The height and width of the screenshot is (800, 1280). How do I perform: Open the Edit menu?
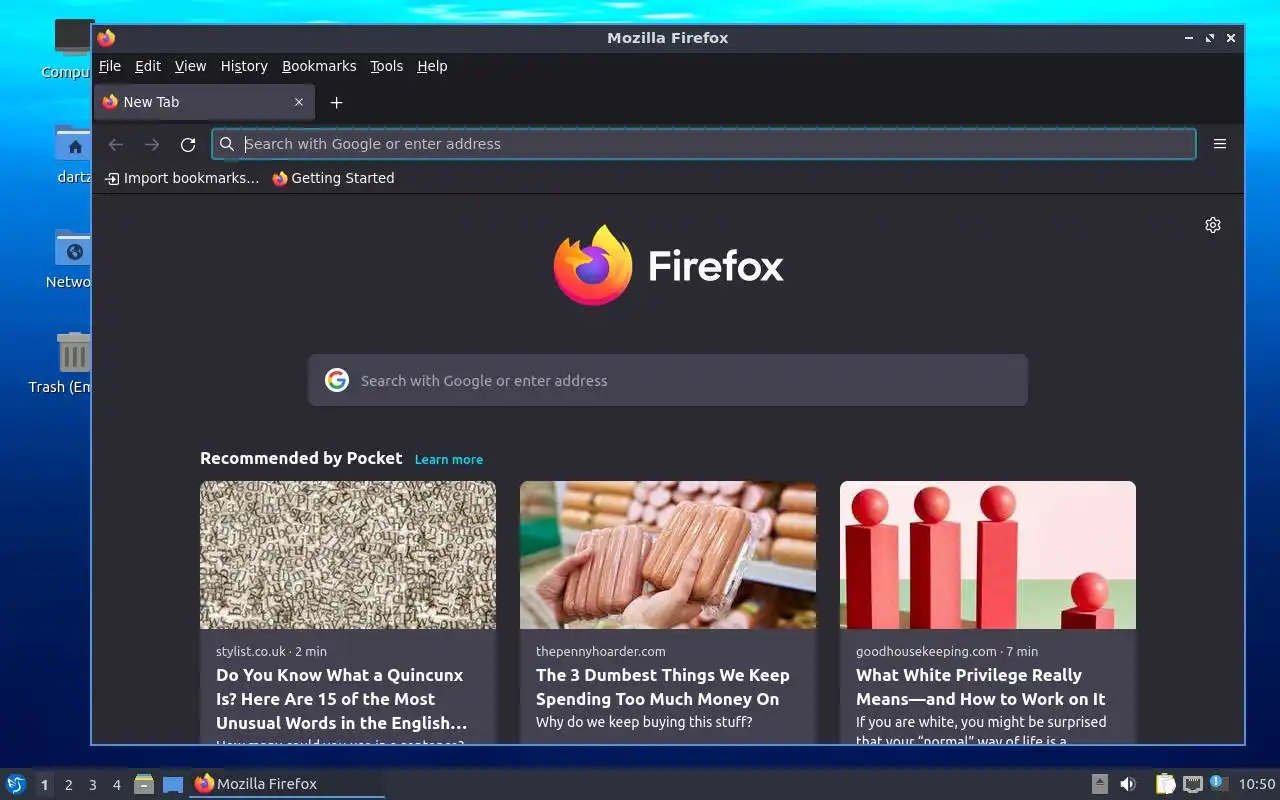pos(148,66)
